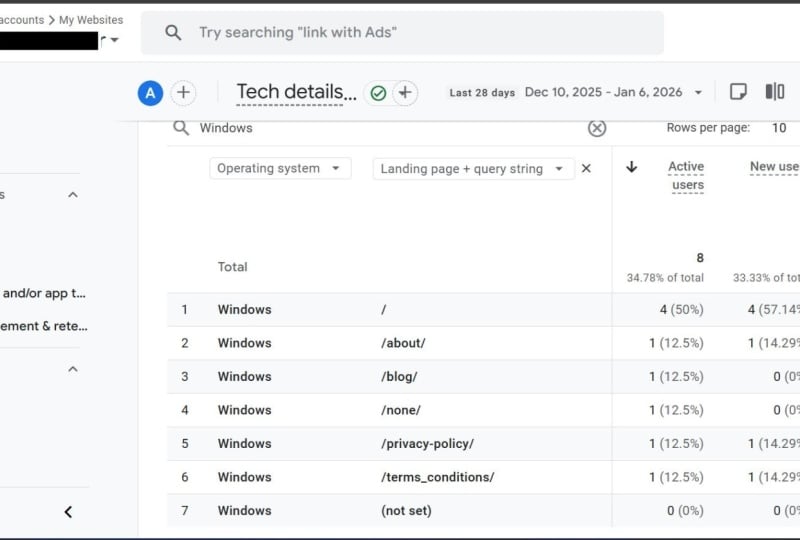Click the table search magnifier icon
Viewport: 800px width, 540px height.
(x=181, y=128)
